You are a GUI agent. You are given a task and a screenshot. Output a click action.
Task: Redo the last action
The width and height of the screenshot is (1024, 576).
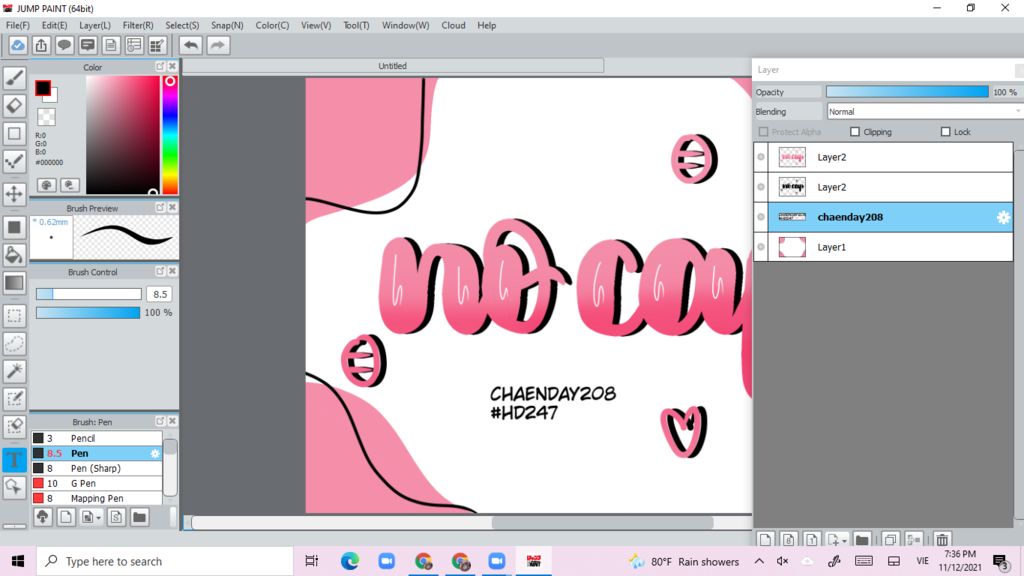click(218, 45)
